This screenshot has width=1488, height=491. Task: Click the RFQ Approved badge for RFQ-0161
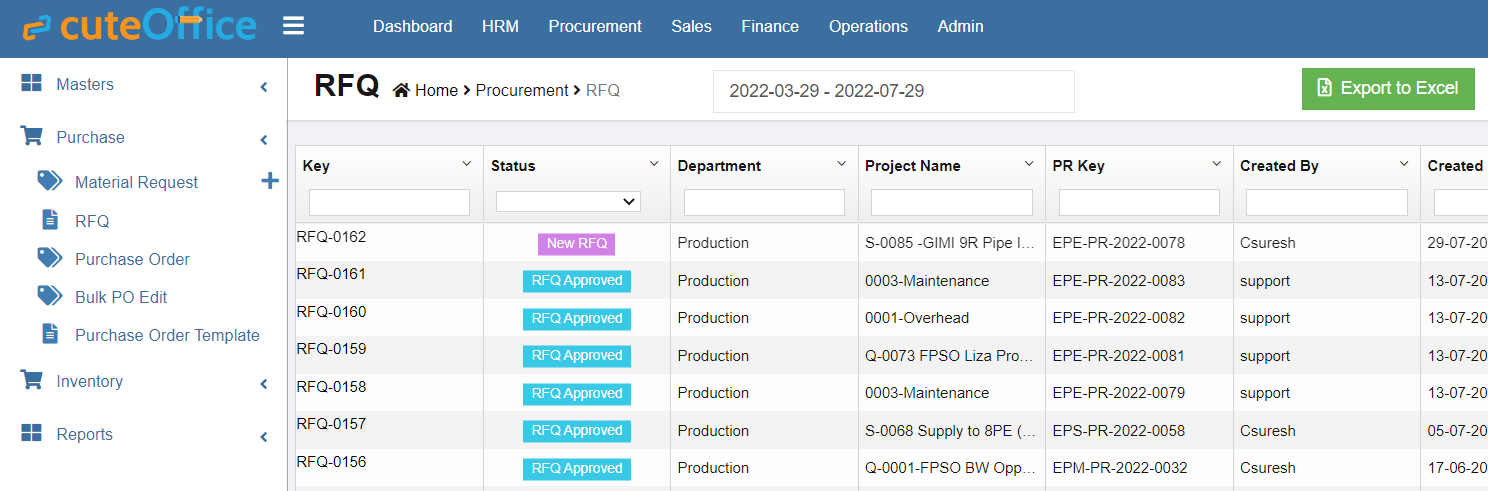pyautogui.click(x=576, y=281)
